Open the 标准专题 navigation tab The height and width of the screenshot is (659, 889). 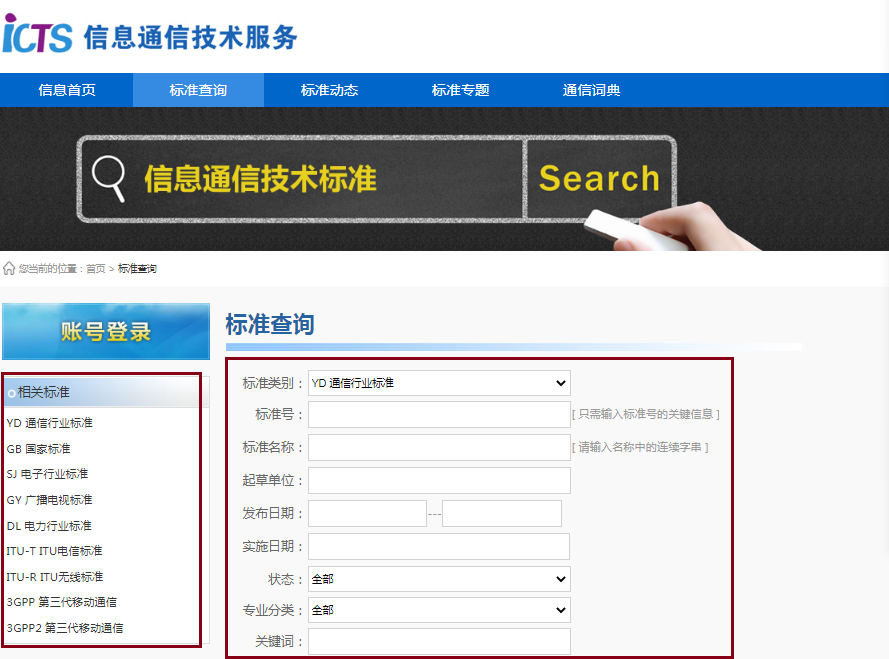tap(460, 90)
